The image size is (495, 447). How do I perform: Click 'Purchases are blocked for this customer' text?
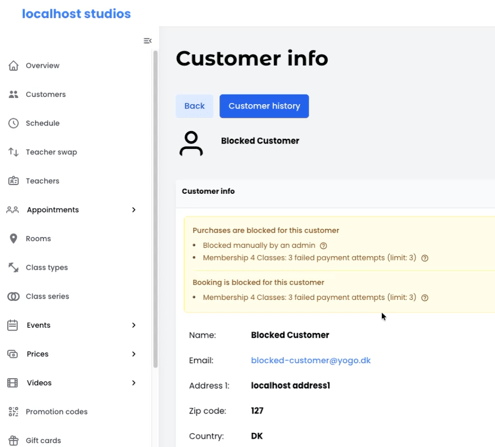(x=266, y=230)
